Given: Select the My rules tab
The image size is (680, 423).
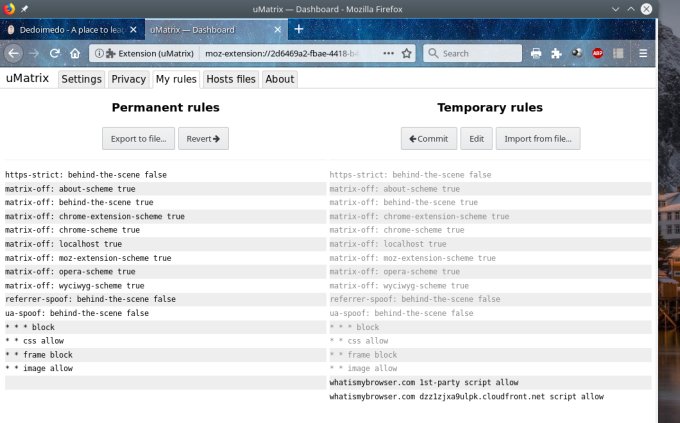Looking at the screenshot, I should [176, 79].
